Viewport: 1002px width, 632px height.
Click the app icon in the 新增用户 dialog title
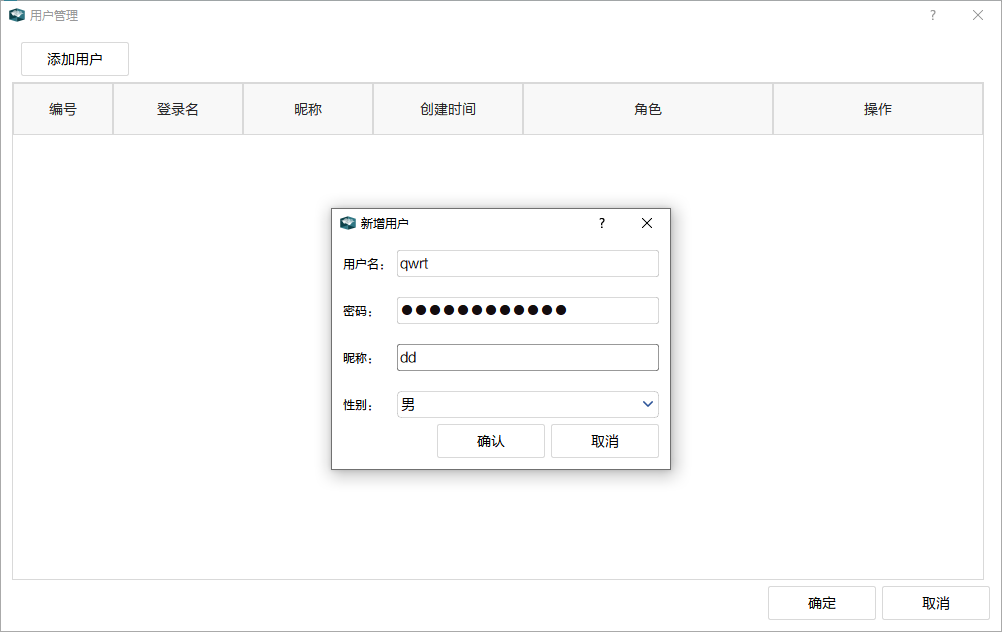click(x=348, y=222)
